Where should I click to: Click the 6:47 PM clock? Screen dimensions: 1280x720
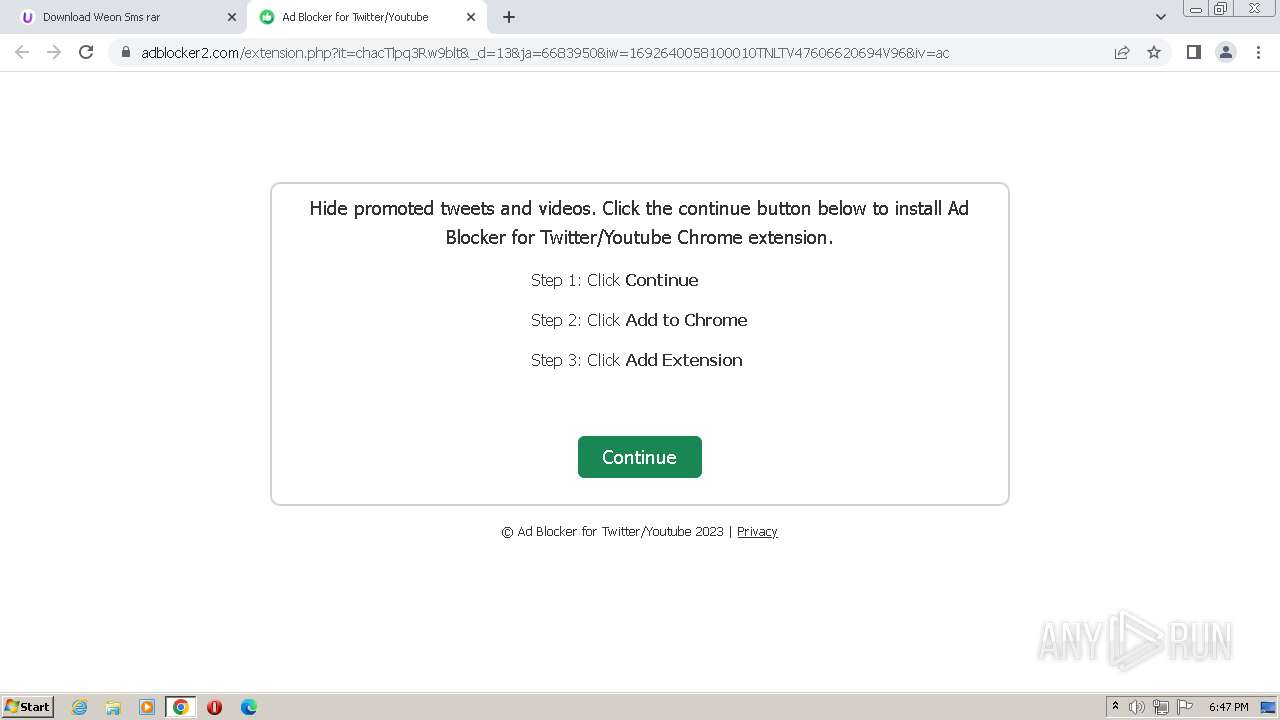click(x=1228, y=707)
